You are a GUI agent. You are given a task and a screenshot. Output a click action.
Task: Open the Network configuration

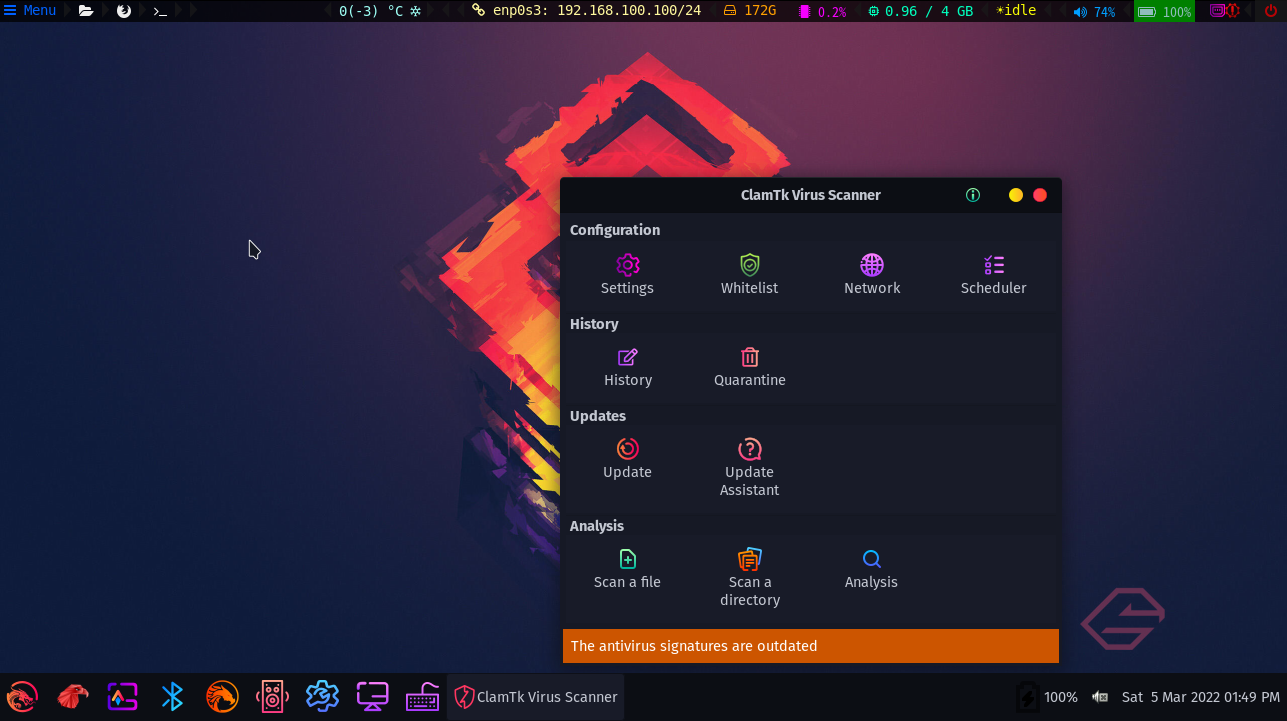coord(872,275)
